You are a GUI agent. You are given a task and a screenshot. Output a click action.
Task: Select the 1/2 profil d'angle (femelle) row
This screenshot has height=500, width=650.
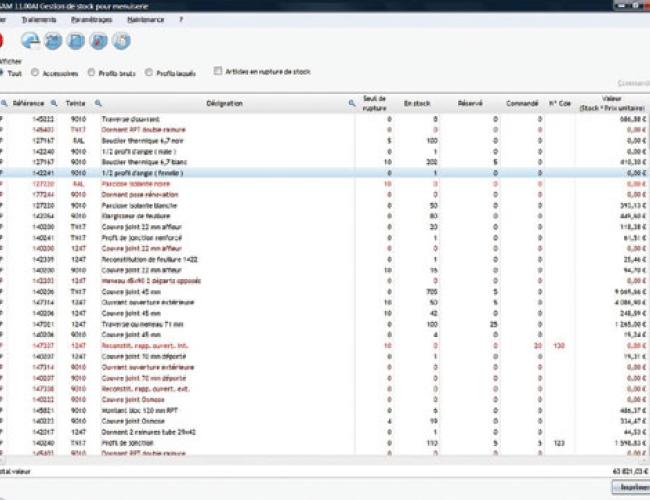(323, 173)
